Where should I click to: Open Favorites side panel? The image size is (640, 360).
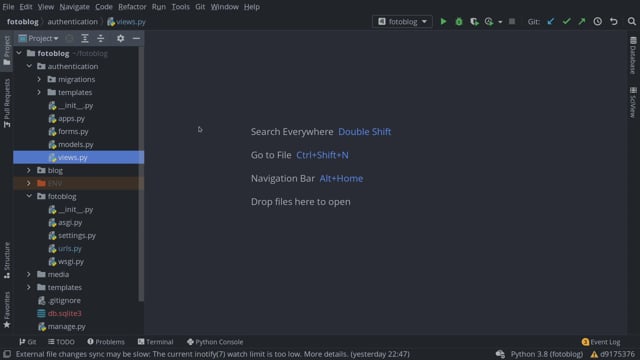[7, 309]
